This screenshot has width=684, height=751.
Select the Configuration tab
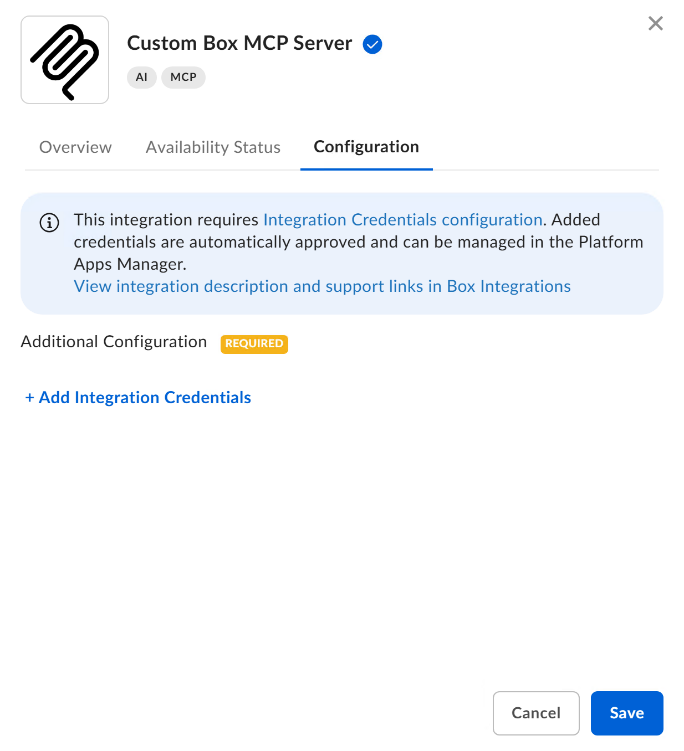(x=366, y=147)
